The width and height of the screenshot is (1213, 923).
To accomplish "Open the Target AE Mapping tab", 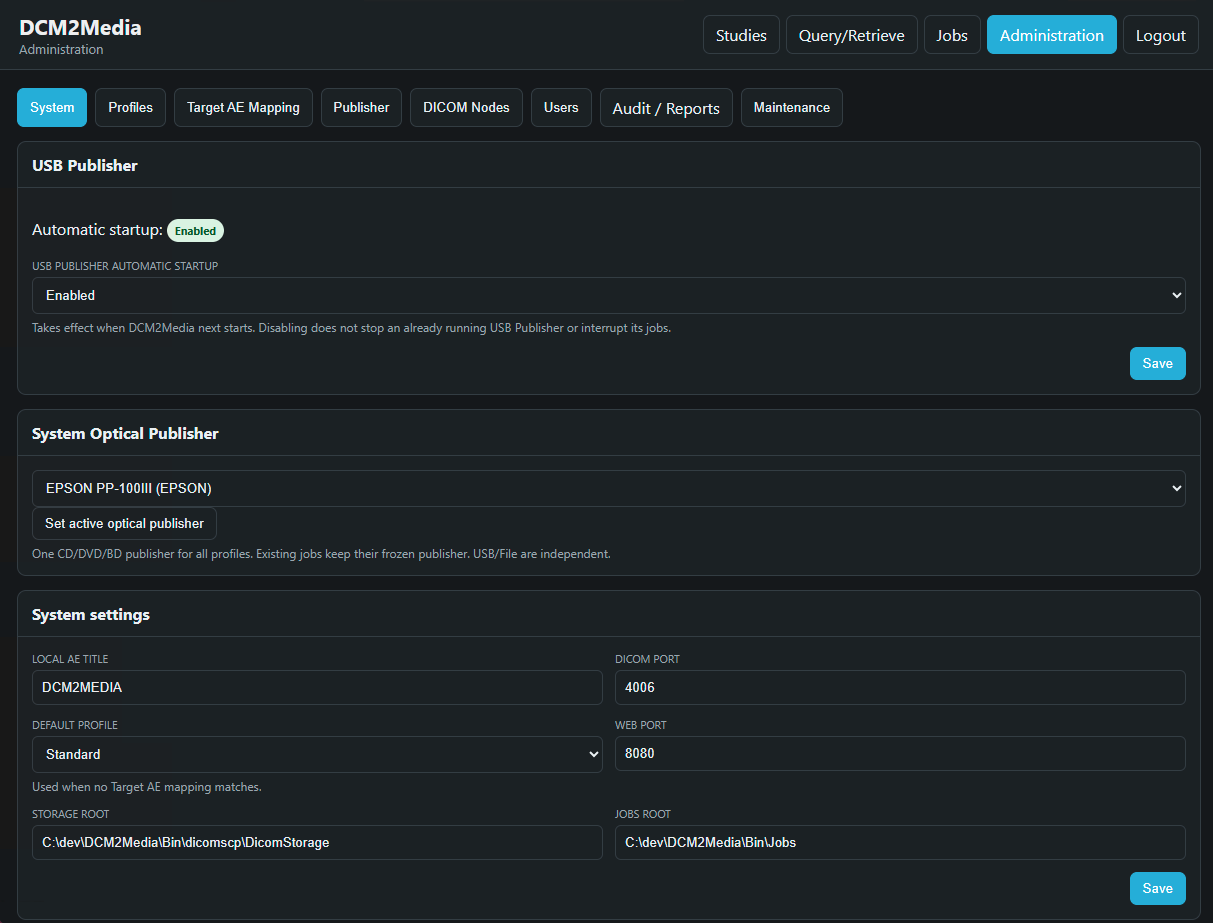I will pos(243,108).
